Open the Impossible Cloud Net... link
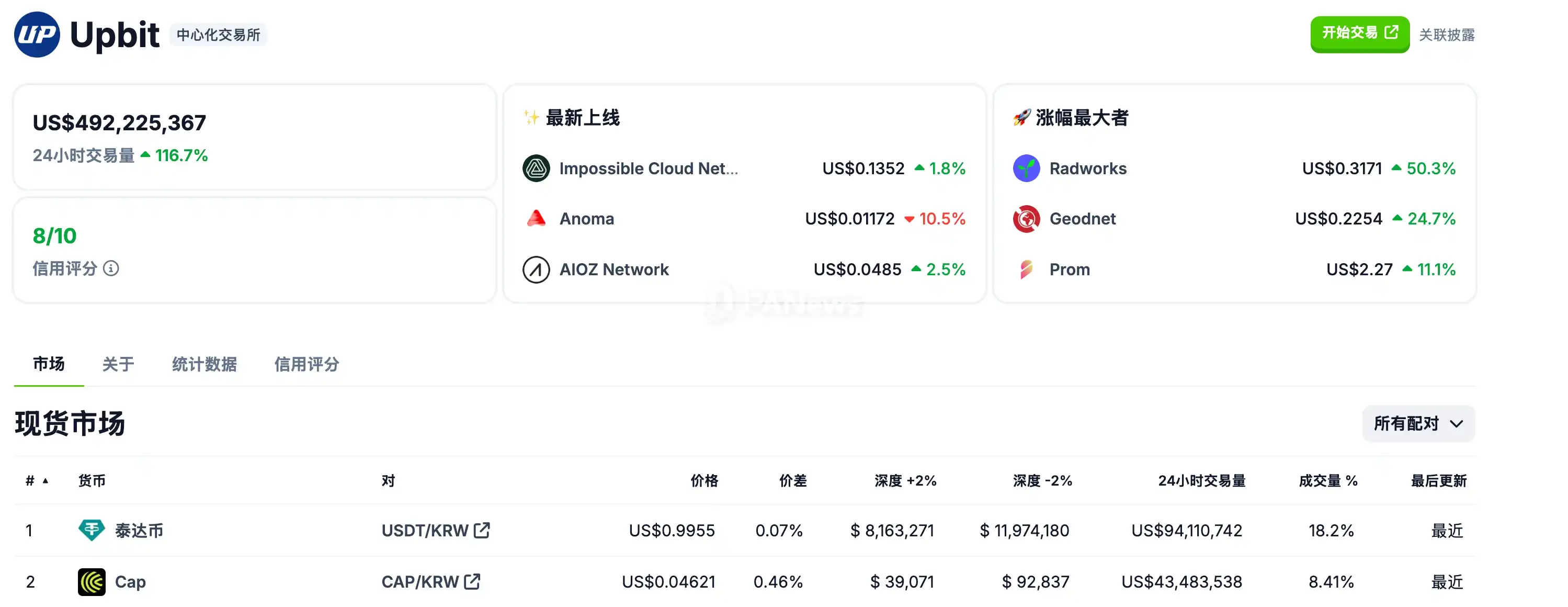Viewport: 1568px width, 607px height. [x=648, y=168]
